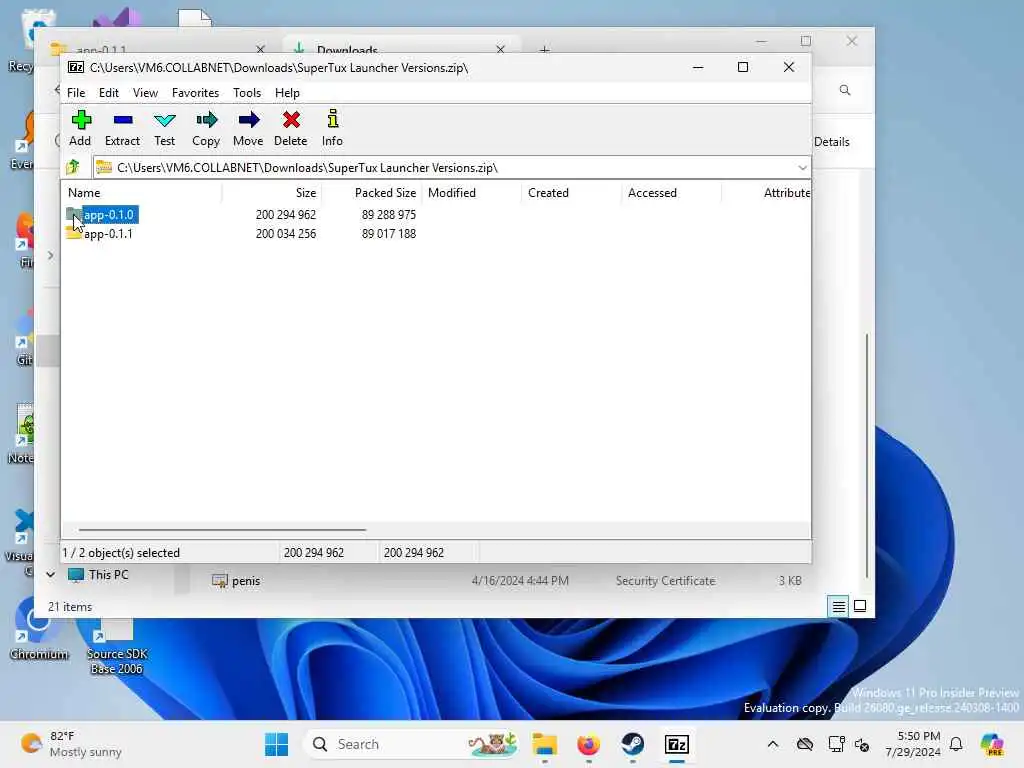
Task: Open the clock and date flyout
Action: (x=913, y=744)
